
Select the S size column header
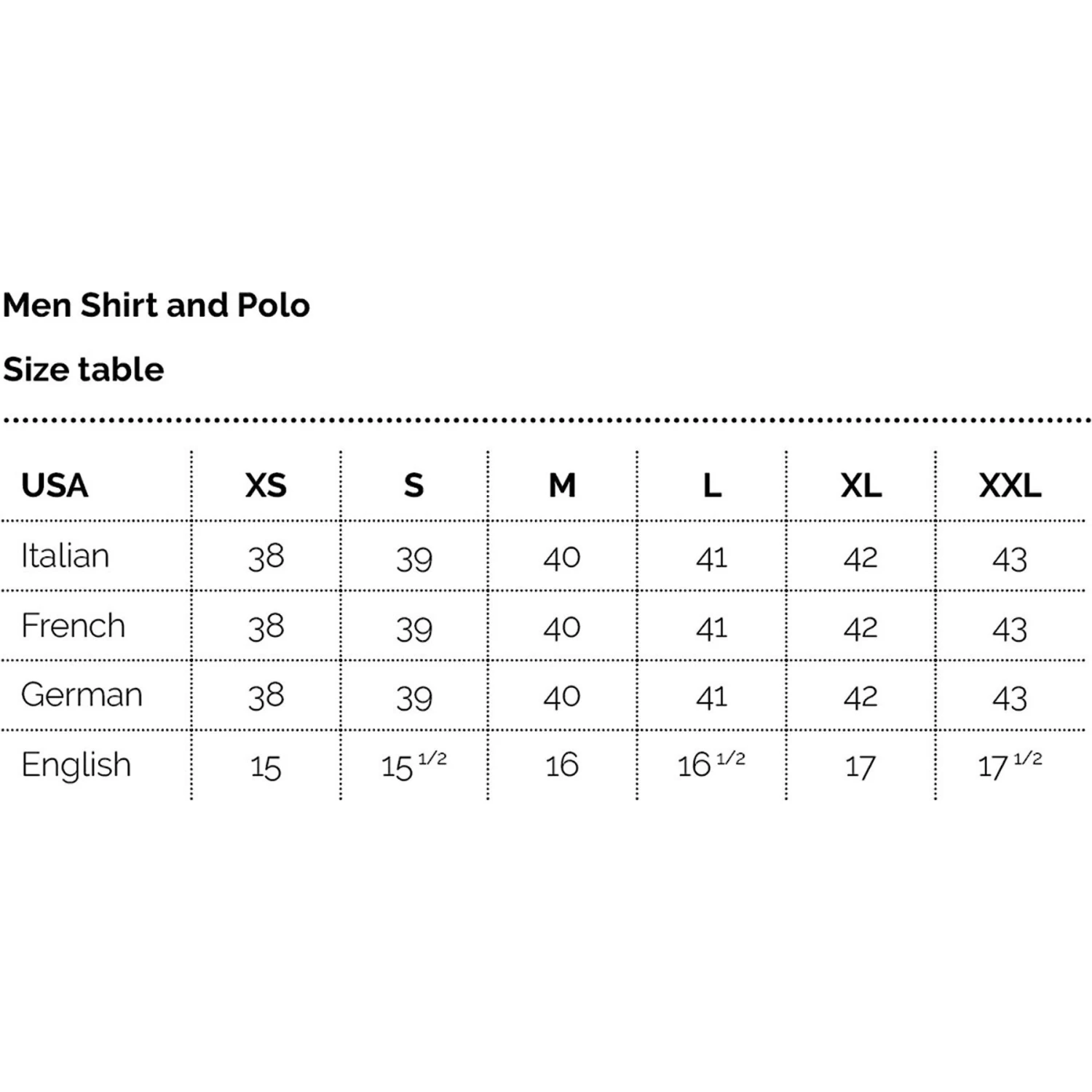click(x=414, y=486)
